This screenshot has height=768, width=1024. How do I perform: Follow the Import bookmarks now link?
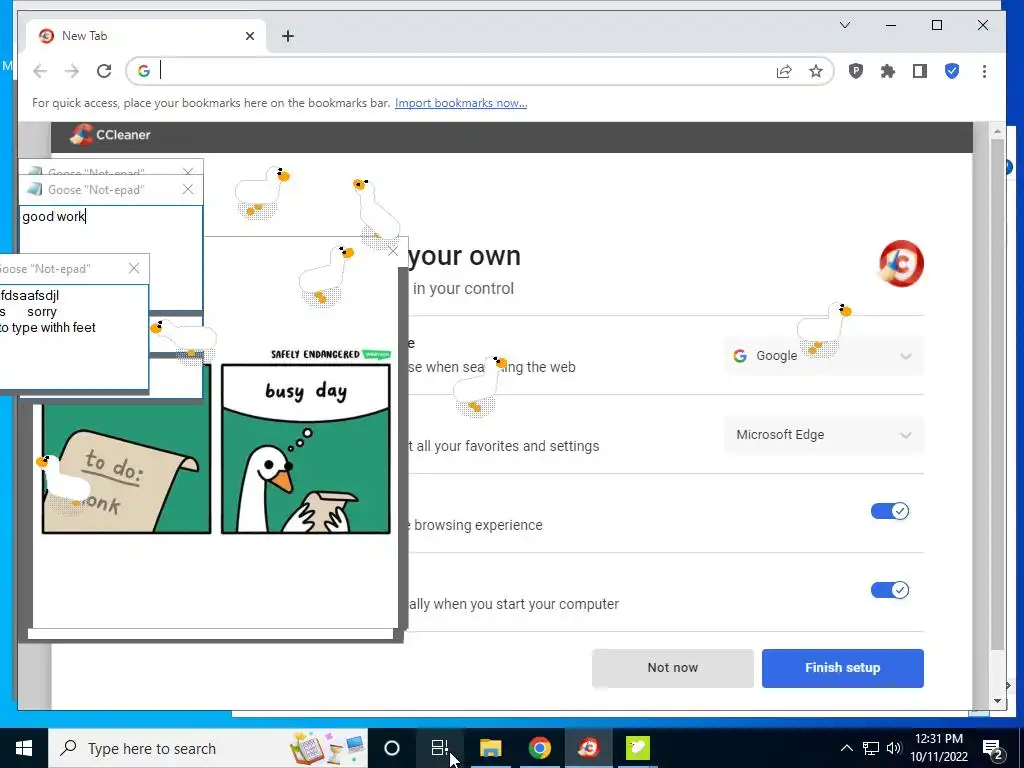tap(461, 103)
